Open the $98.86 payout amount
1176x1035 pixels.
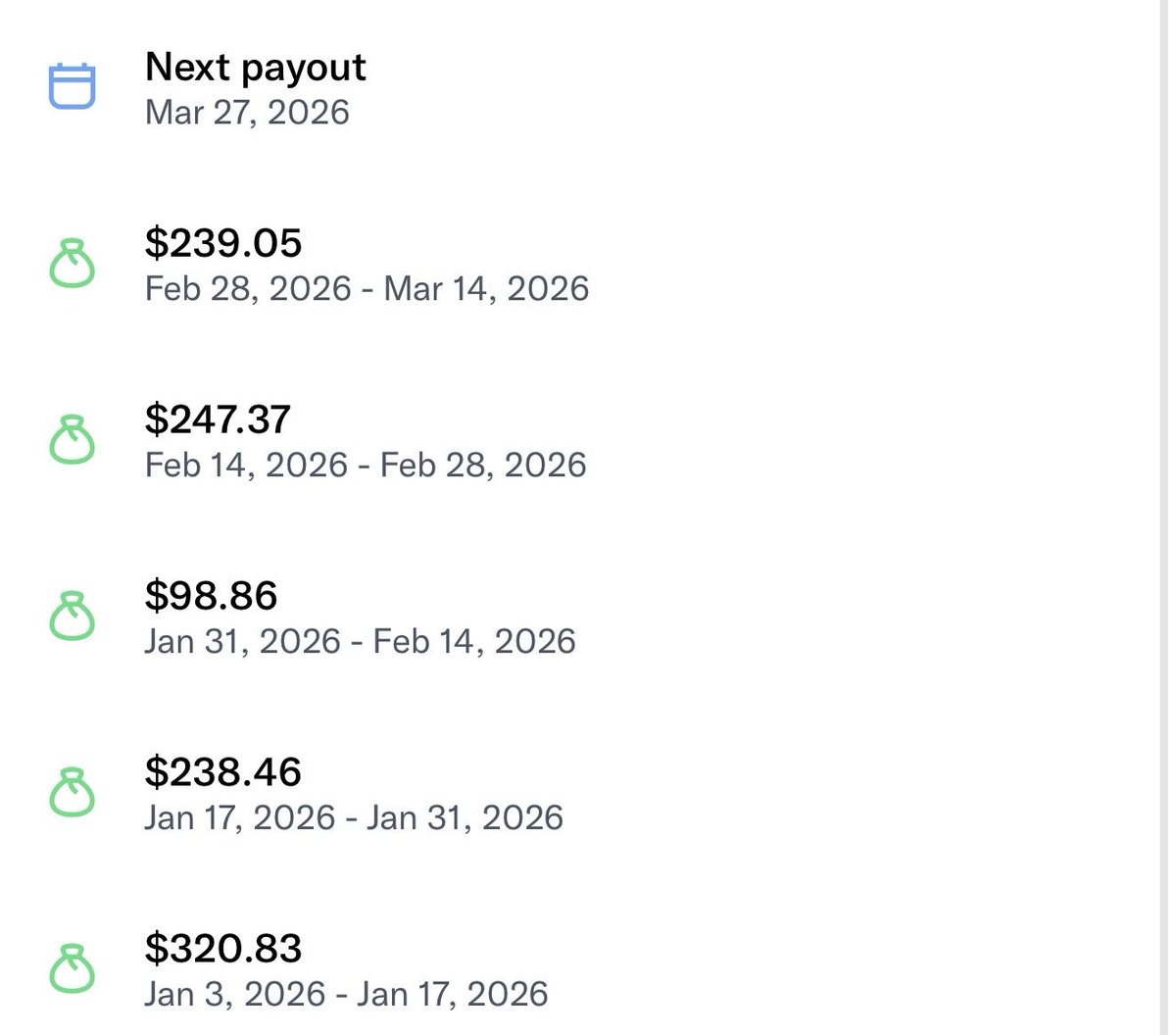211,595
